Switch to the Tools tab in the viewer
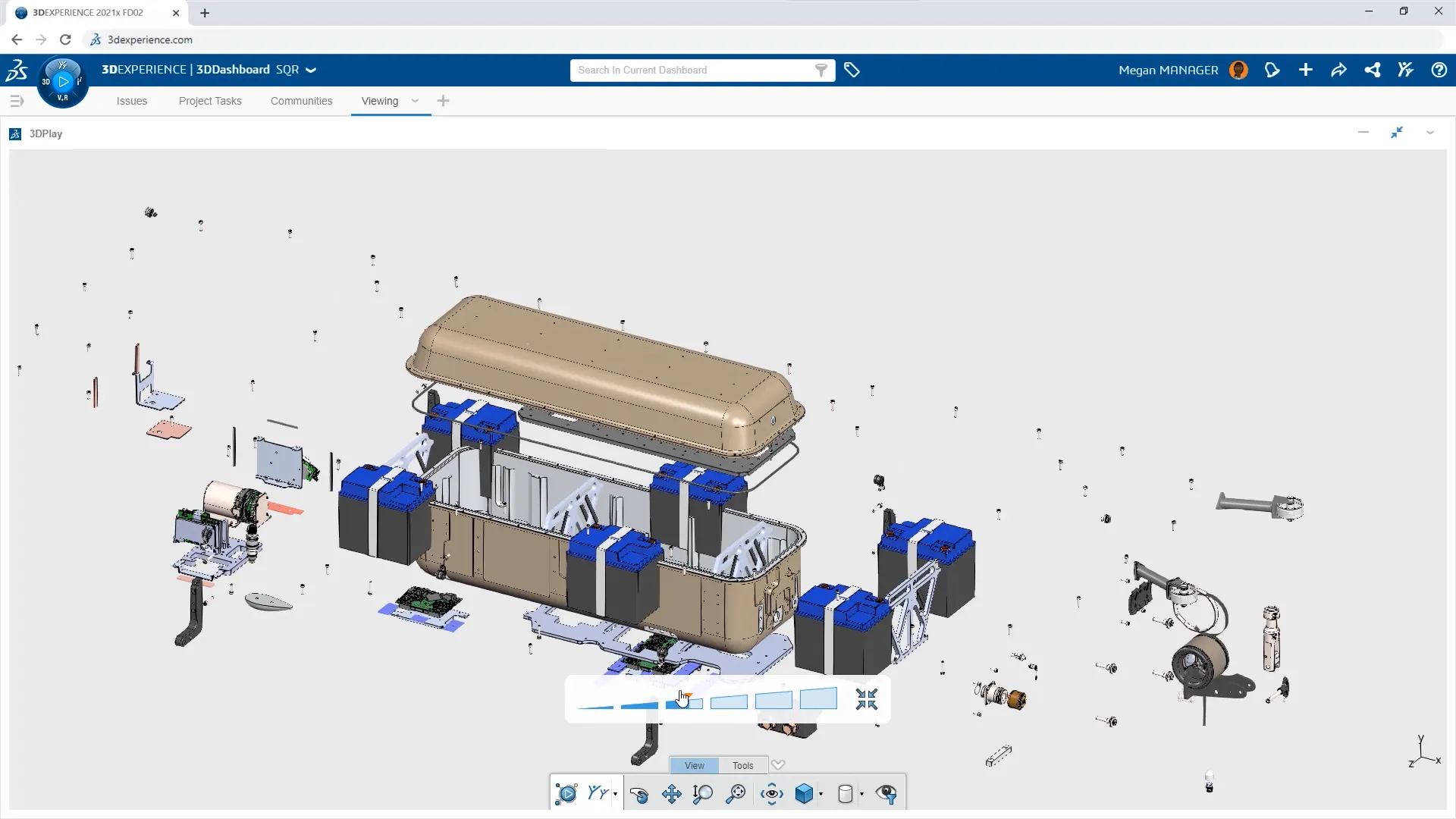Image resolution: width=1456 pixels, height=819 pixels. [x=742, y=765]
